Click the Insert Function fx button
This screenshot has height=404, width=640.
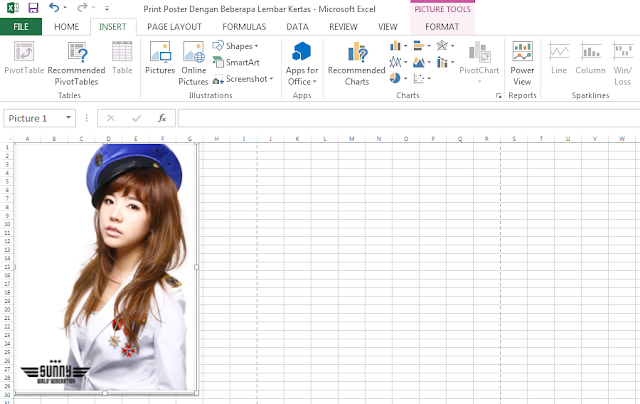pyautogui.click(x=162, y=118)
